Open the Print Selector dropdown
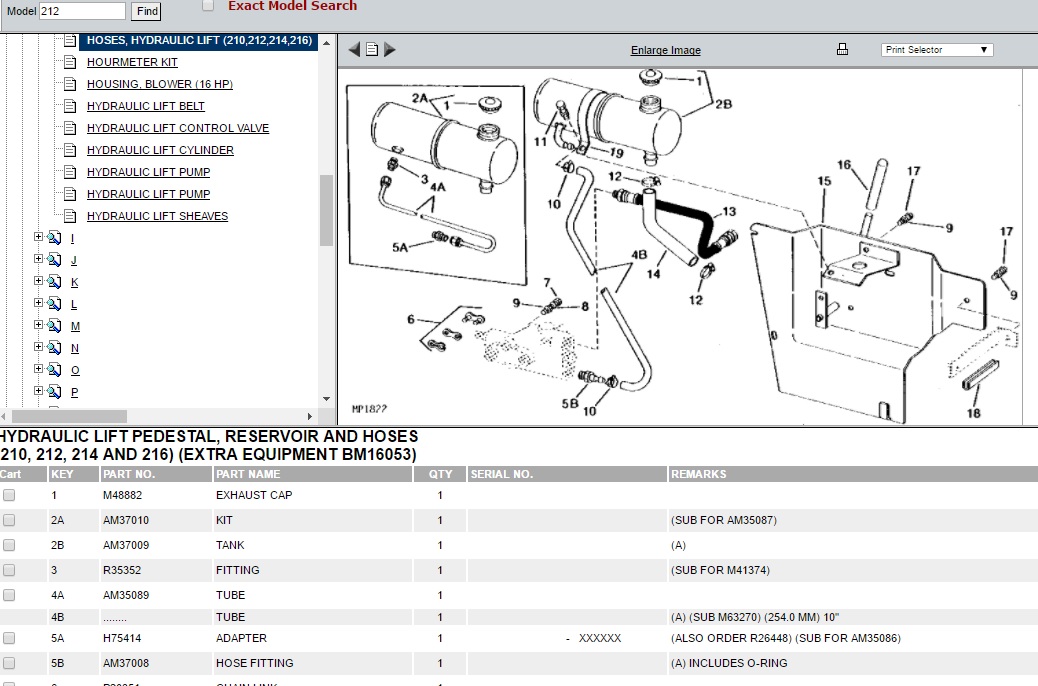1038x686 pixels. tap(937, 50)
